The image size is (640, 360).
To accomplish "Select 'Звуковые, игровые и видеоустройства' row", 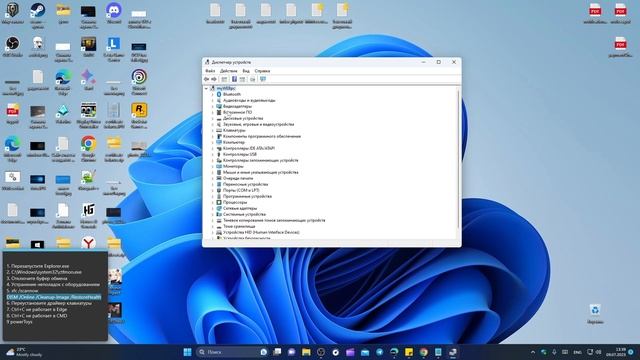I will pyautogui.click(x=258, y=124).
